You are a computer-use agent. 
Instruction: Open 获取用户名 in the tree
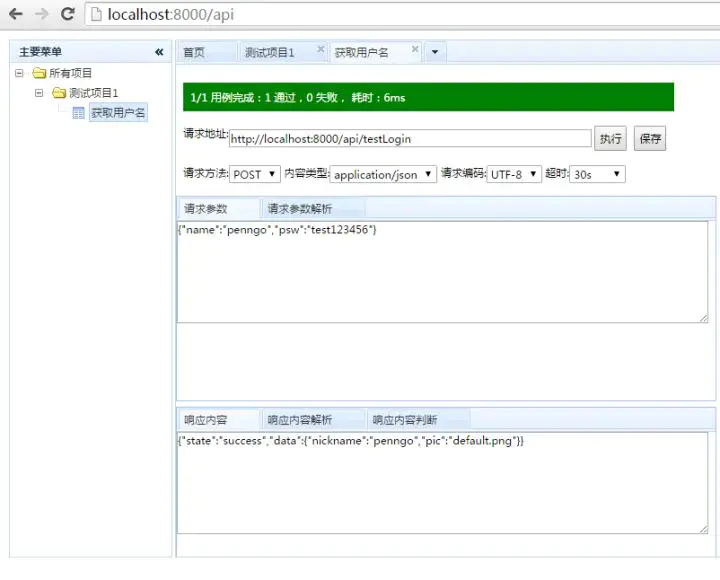(118, 113)
